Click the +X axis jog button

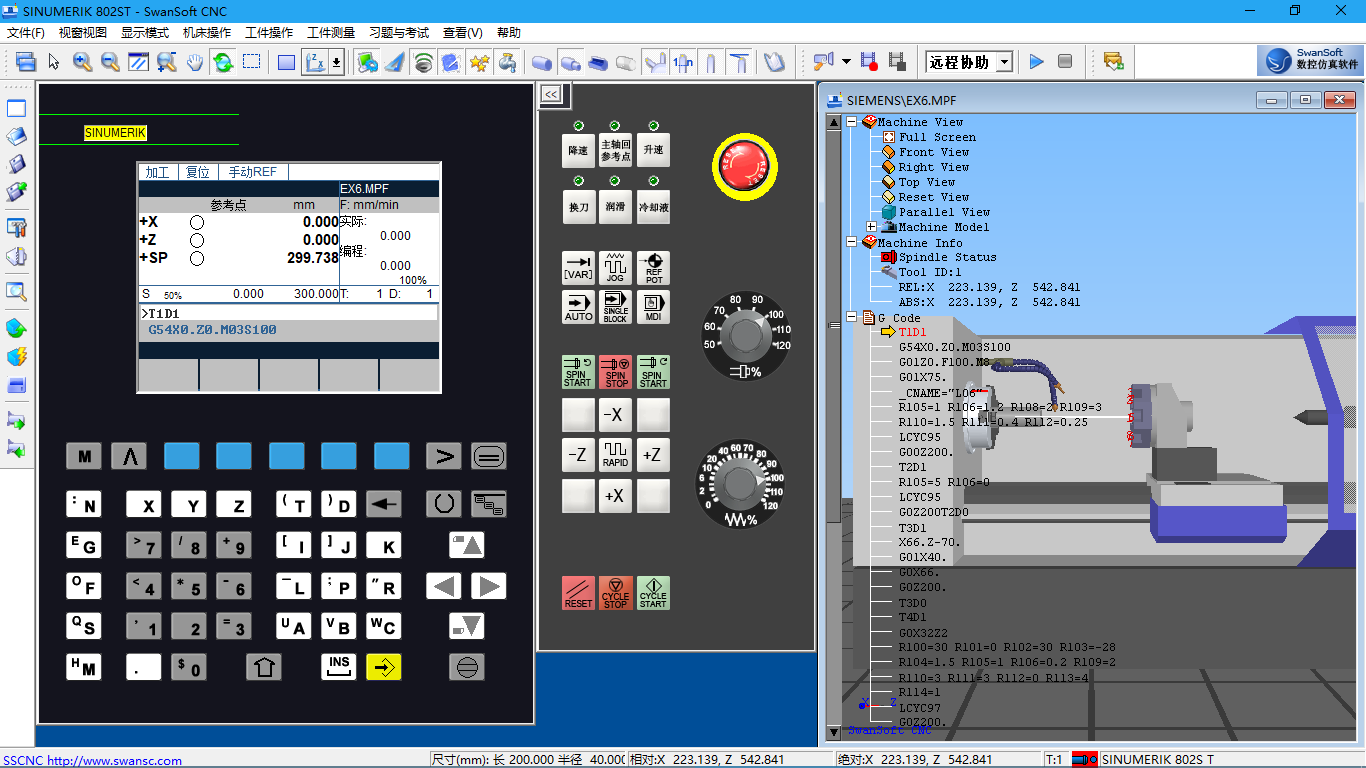tap(615, 496)
